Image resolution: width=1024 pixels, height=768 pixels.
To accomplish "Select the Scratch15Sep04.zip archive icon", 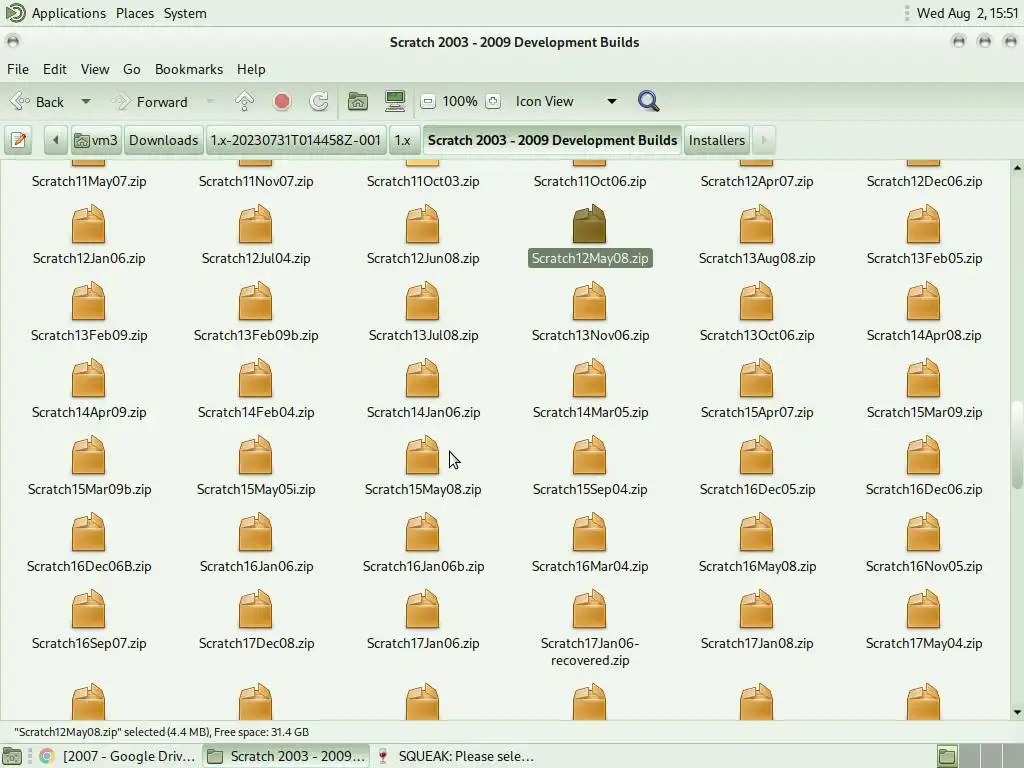I will (589, 455).
